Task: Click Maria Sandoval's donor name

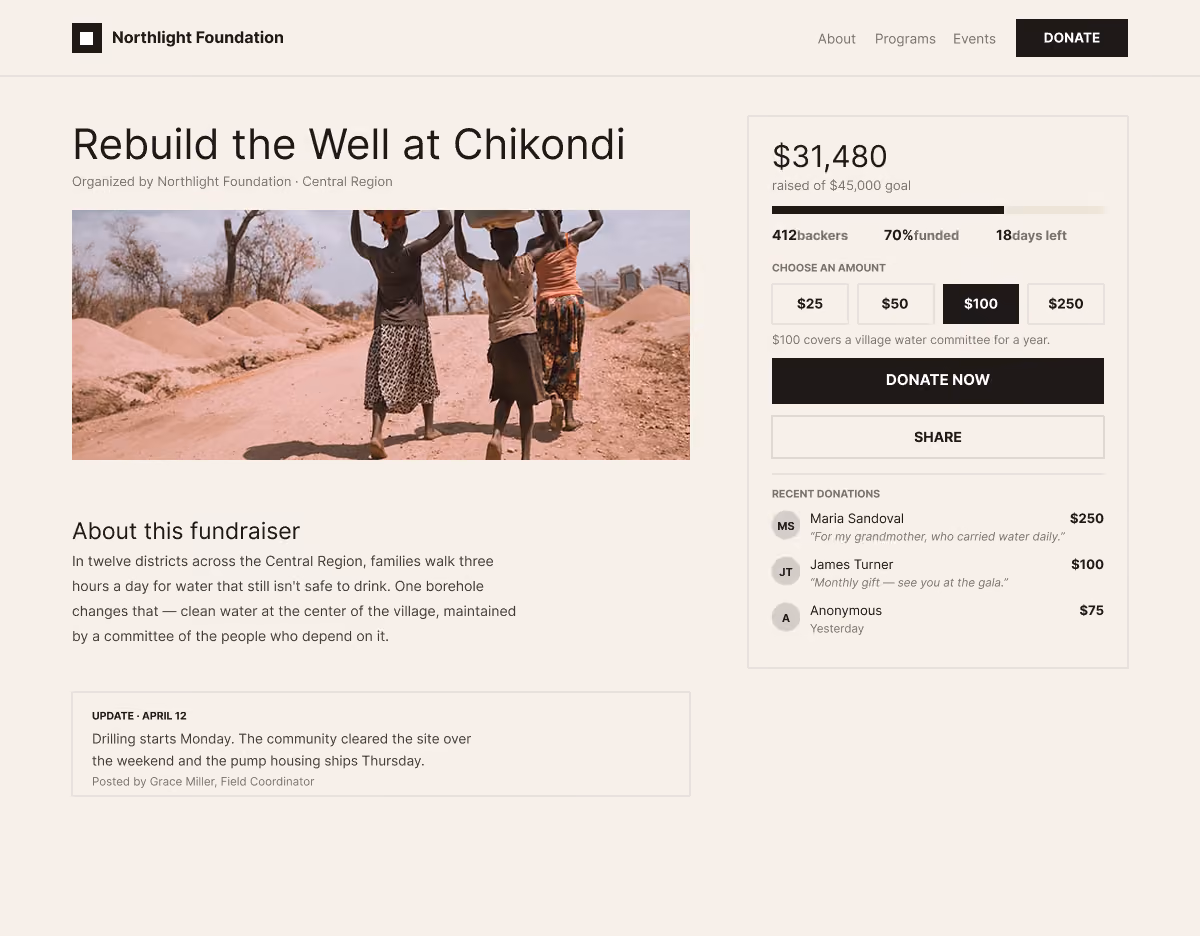Action: click(x=857, y=518)
